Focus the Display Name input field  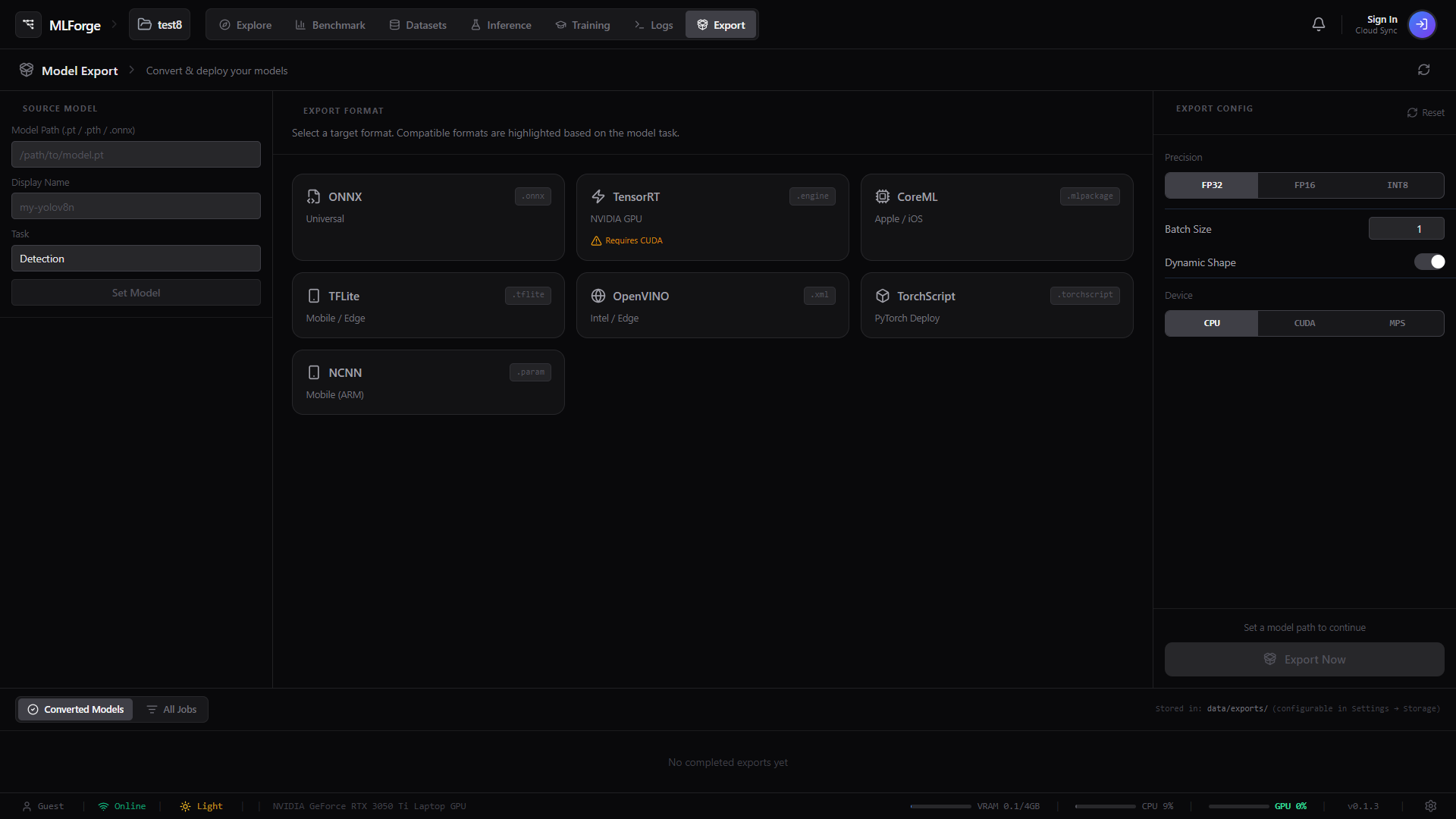click(136, 206)
